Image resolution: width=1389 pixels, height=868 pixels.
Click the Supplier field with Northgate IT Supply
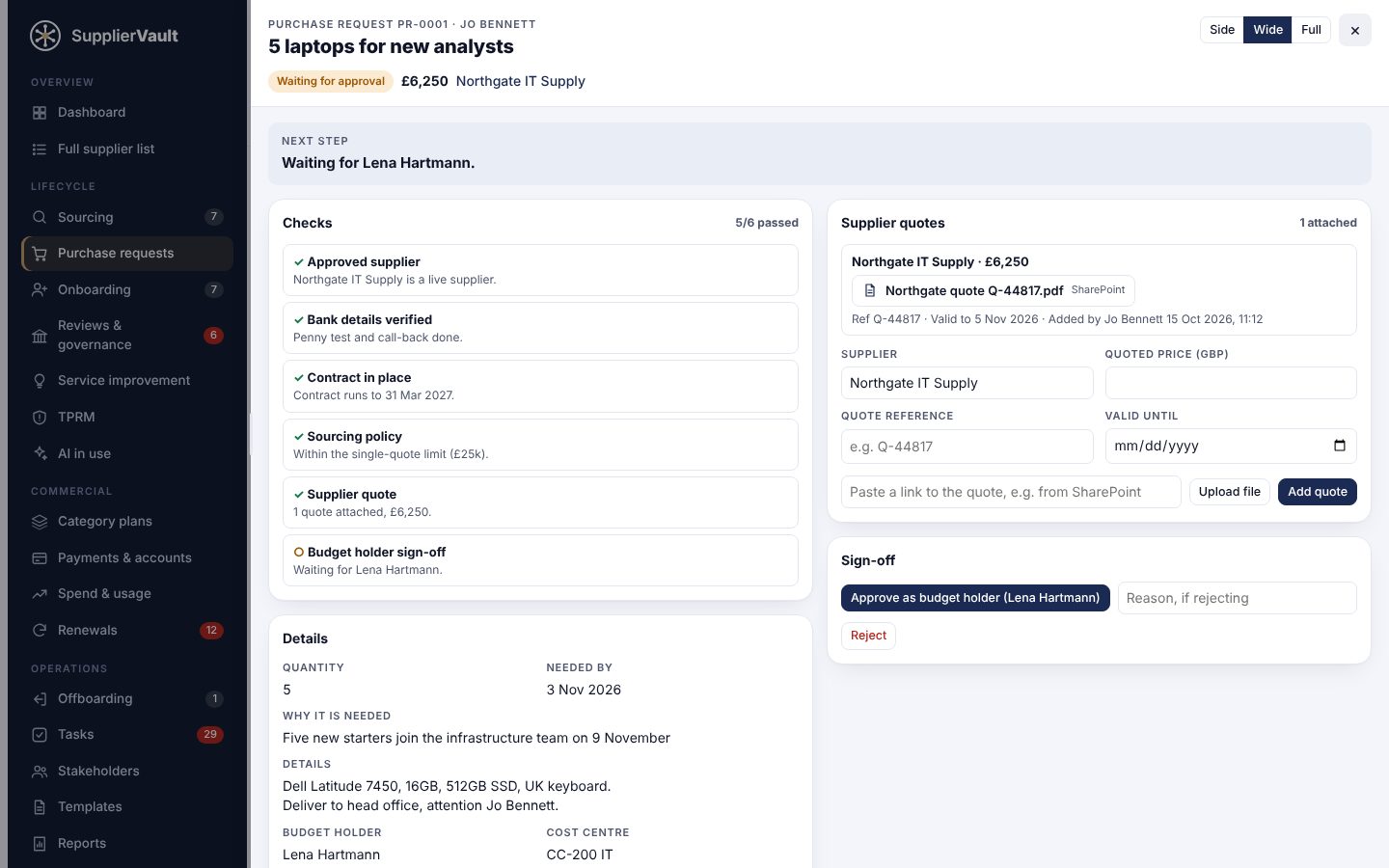click(967, 383)
